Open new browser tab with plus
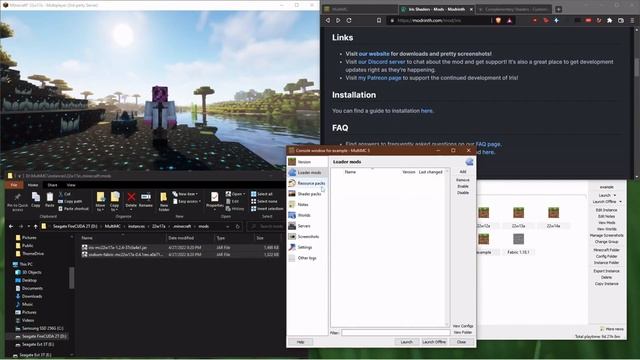Image resolution: width=640 pixels, height=360 pixels. (558, 9)
